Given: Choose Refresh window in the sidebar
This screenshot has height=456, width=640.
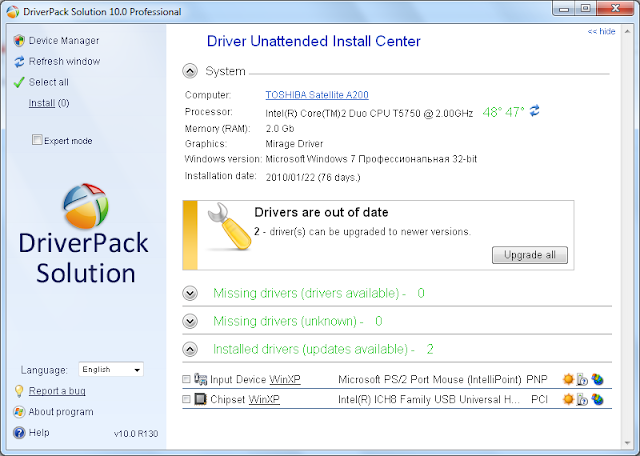Looking at the screenshot, I should click(x=64, y=61).
